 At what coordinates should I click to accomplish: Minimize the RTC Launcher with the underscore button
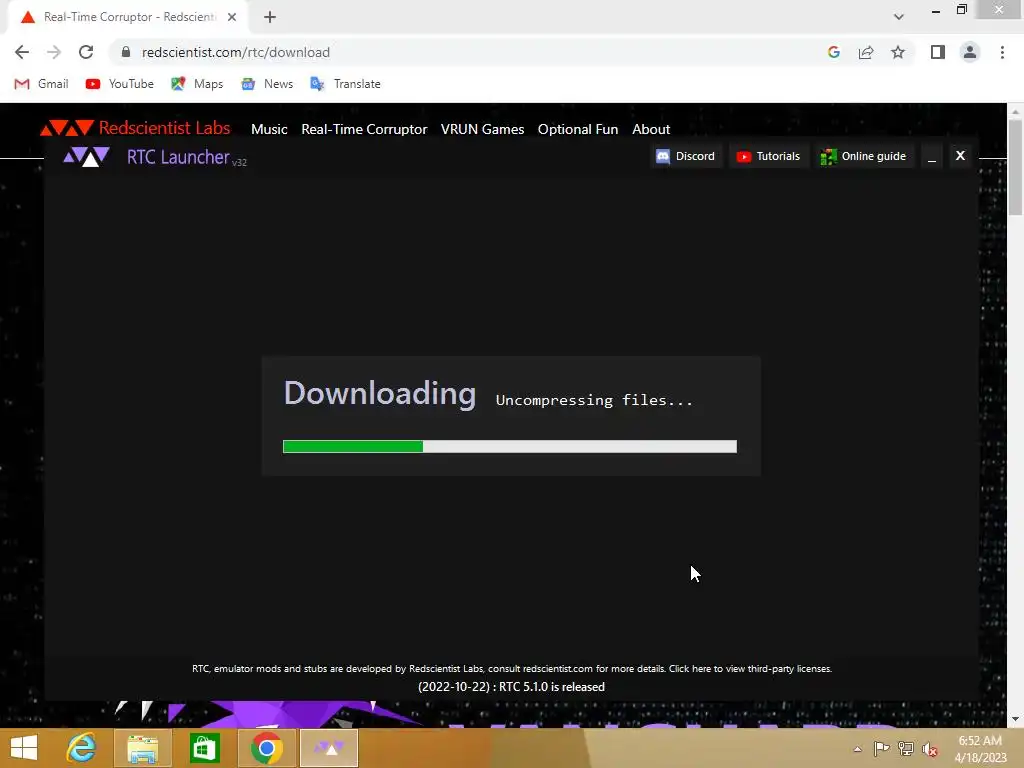click(932, 156)
